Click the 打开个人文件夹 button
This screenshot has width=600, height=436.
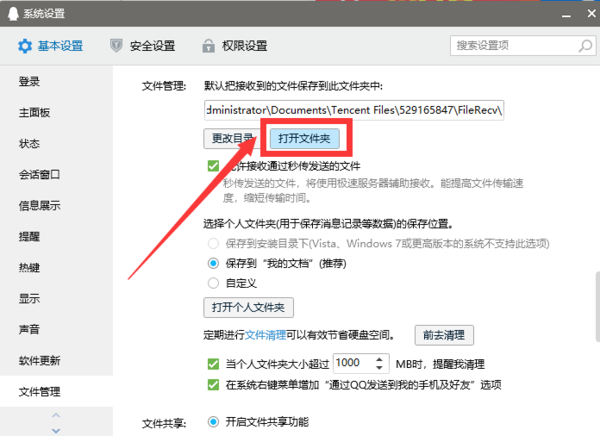[248, 306]
